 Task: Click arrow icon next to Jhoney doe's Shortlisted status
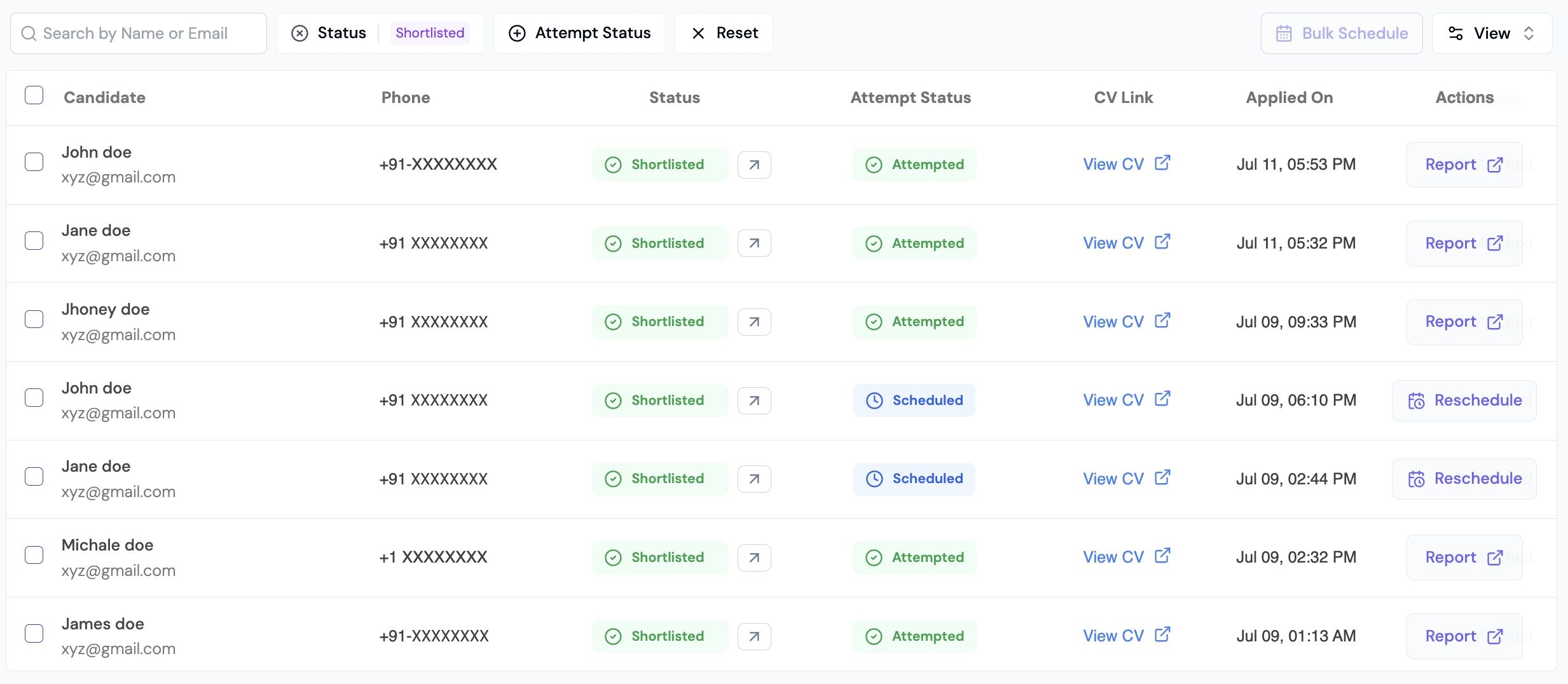[x=754, y=322]
